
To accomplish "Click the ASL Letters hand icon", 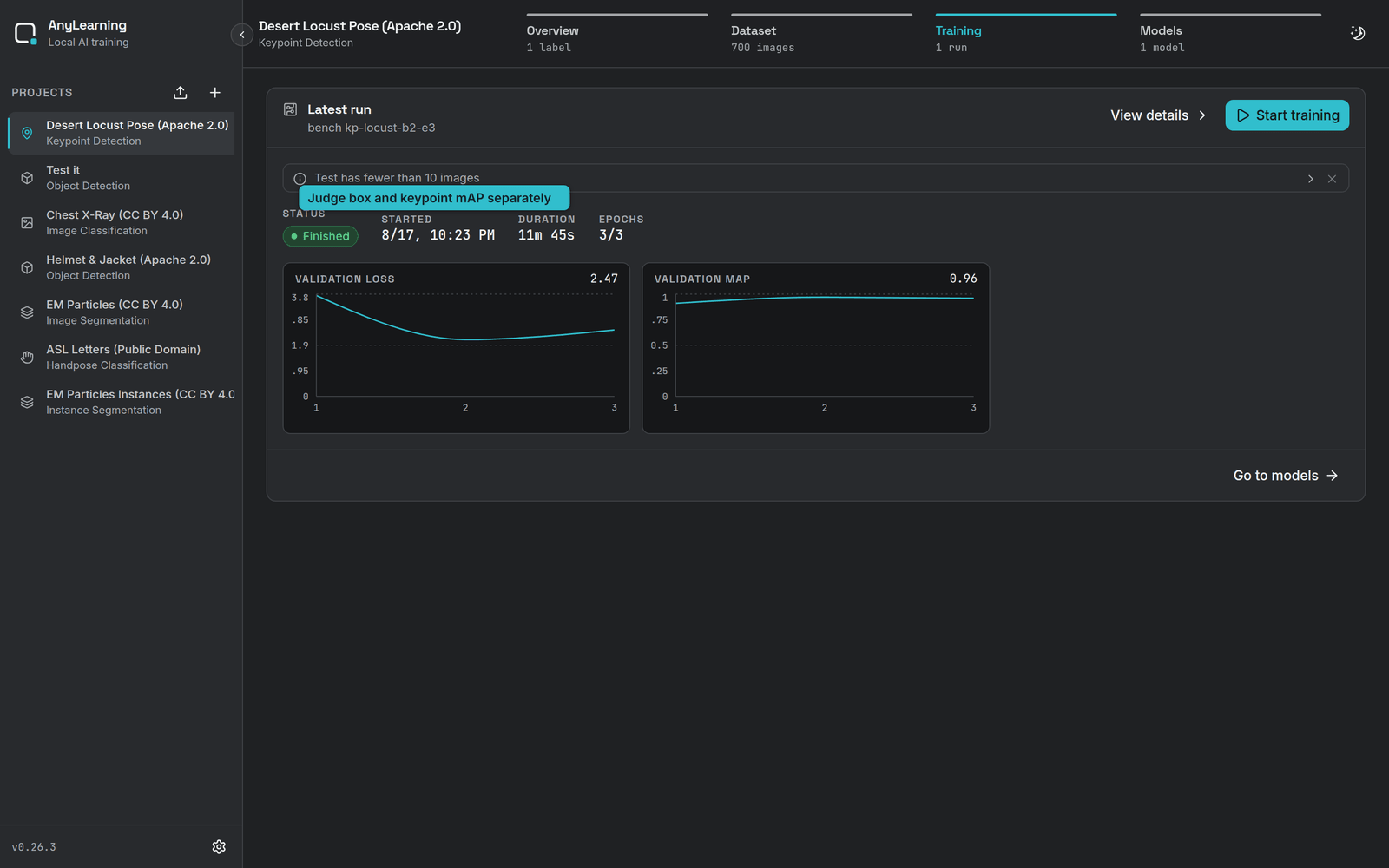I will coord(27,358).
